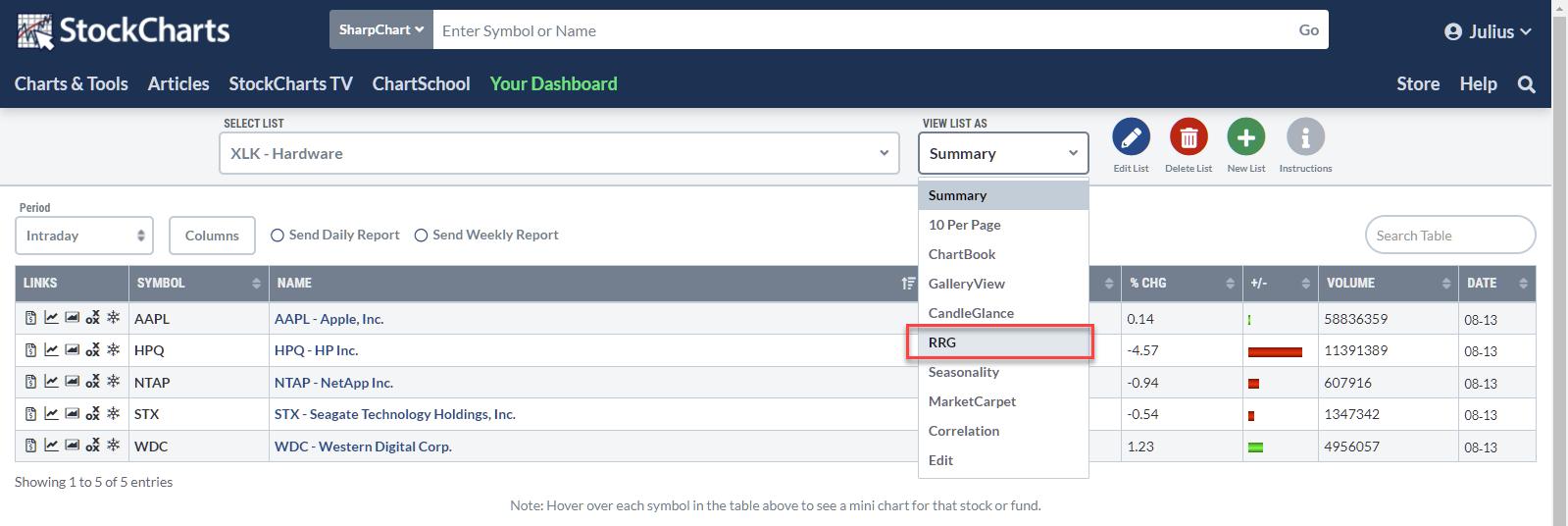The image size is (1568, 526).
Task: Click the red Delete List trash icon
Action: pos(1189,138)
